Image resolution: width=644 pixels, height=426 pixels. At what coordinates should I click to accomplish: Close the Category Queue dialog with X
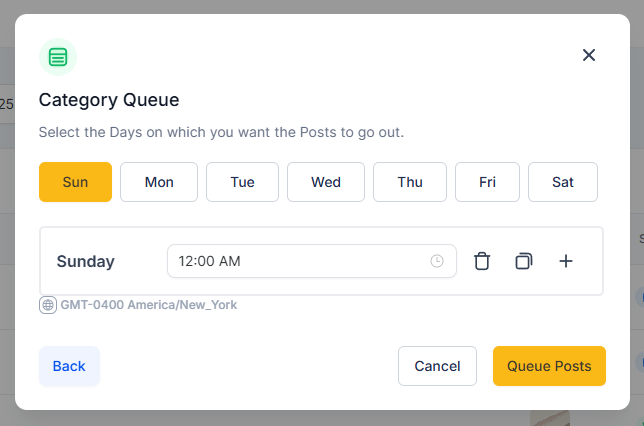pyautogui.click(x=589, y=55)
